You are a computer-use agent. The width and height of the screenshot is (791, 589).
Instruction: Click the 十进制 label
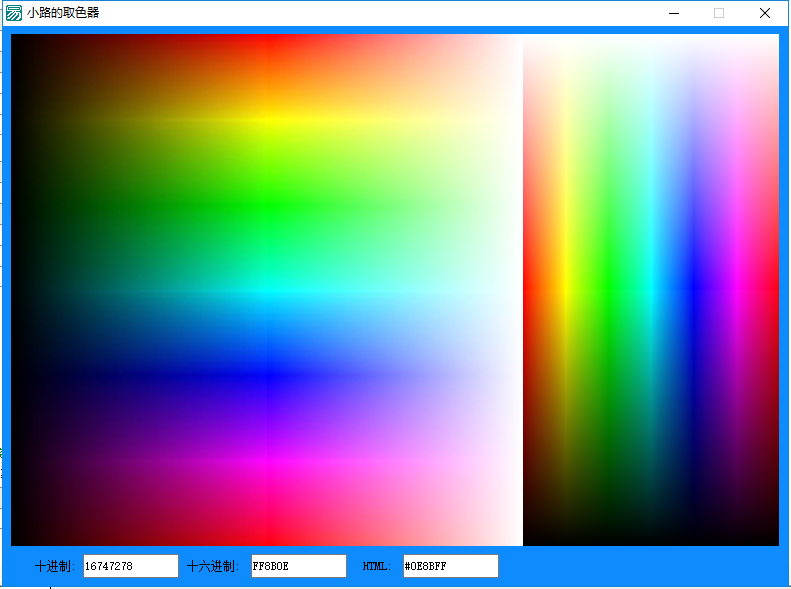pos(55,566)
